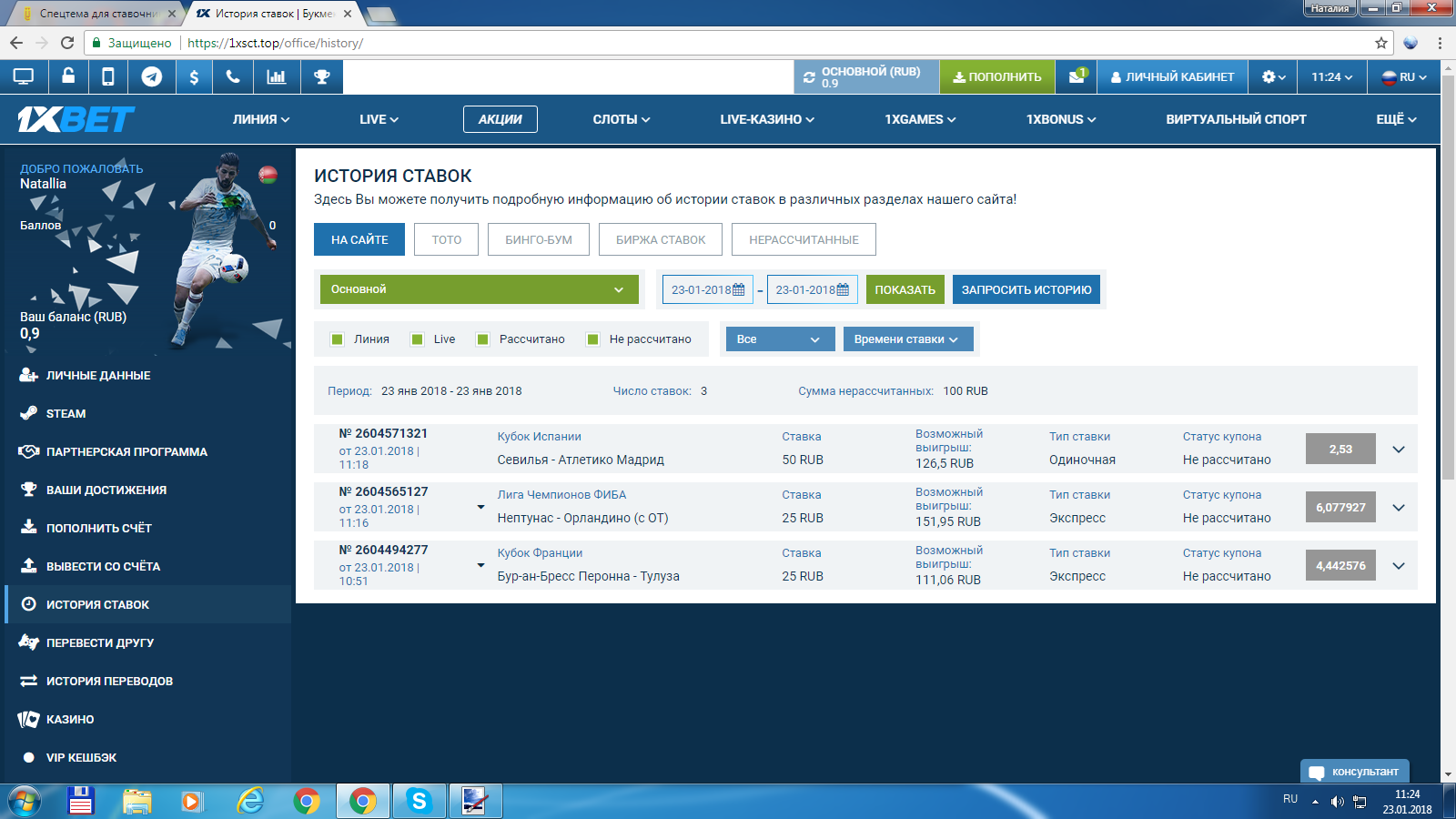Image resolution: width=1456 pixels, height=819 pixels.
Task: Open the 1XGAMES menu
Action: (x=920, y=119)
